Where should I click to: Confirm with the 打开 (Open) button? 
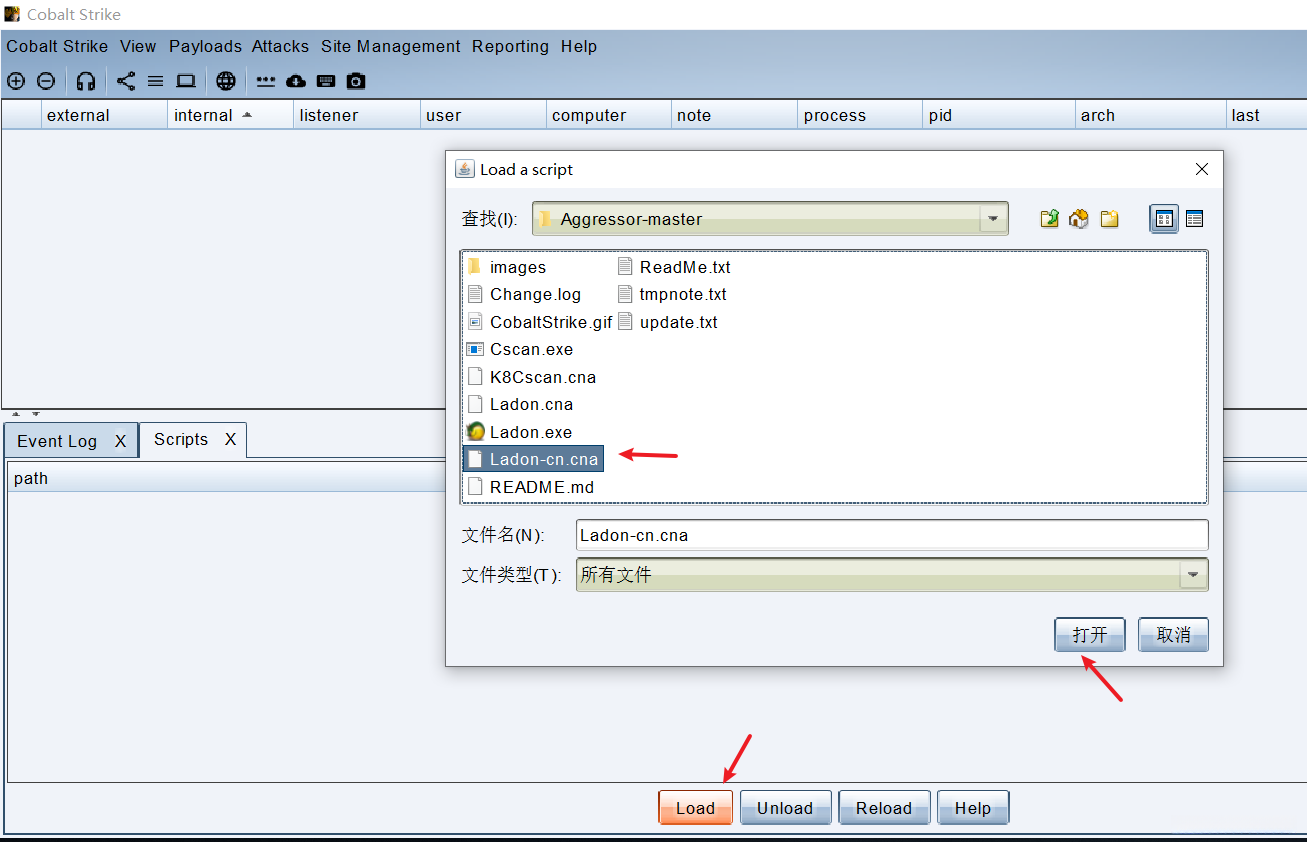pos(1090,635)
